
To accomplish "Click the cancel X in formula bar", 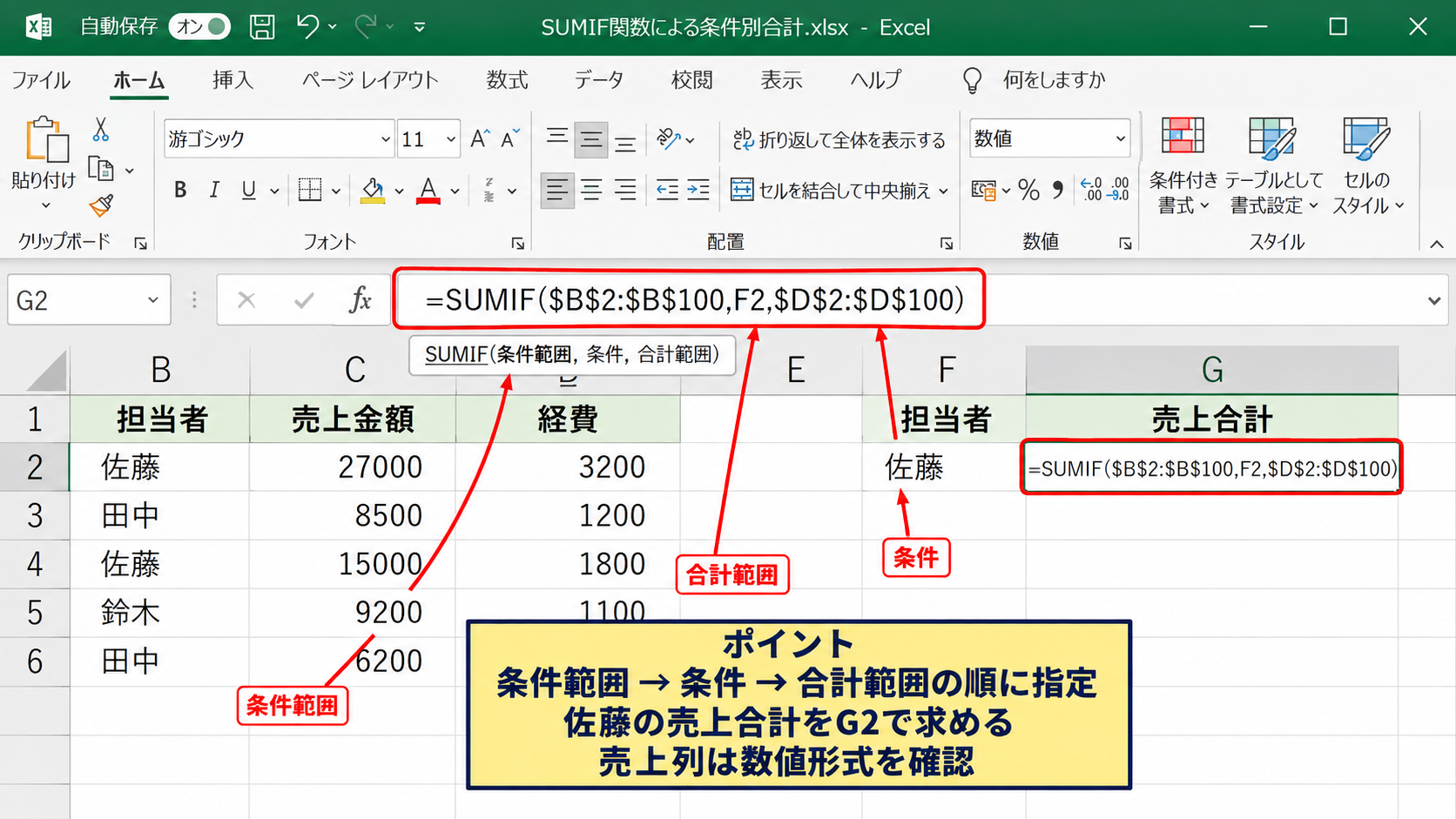I will coord(246,300).
